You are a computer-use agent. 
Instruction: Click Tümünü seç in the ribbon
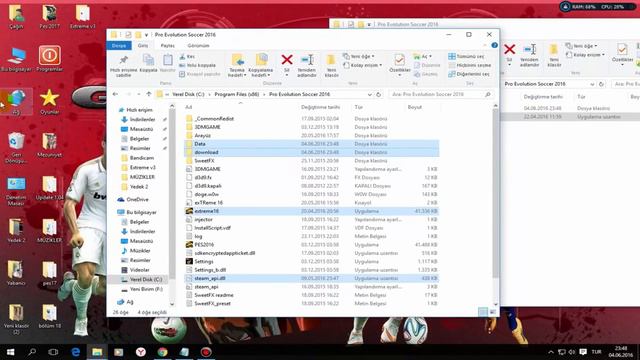pyautogui.click(x=467, y=56)
